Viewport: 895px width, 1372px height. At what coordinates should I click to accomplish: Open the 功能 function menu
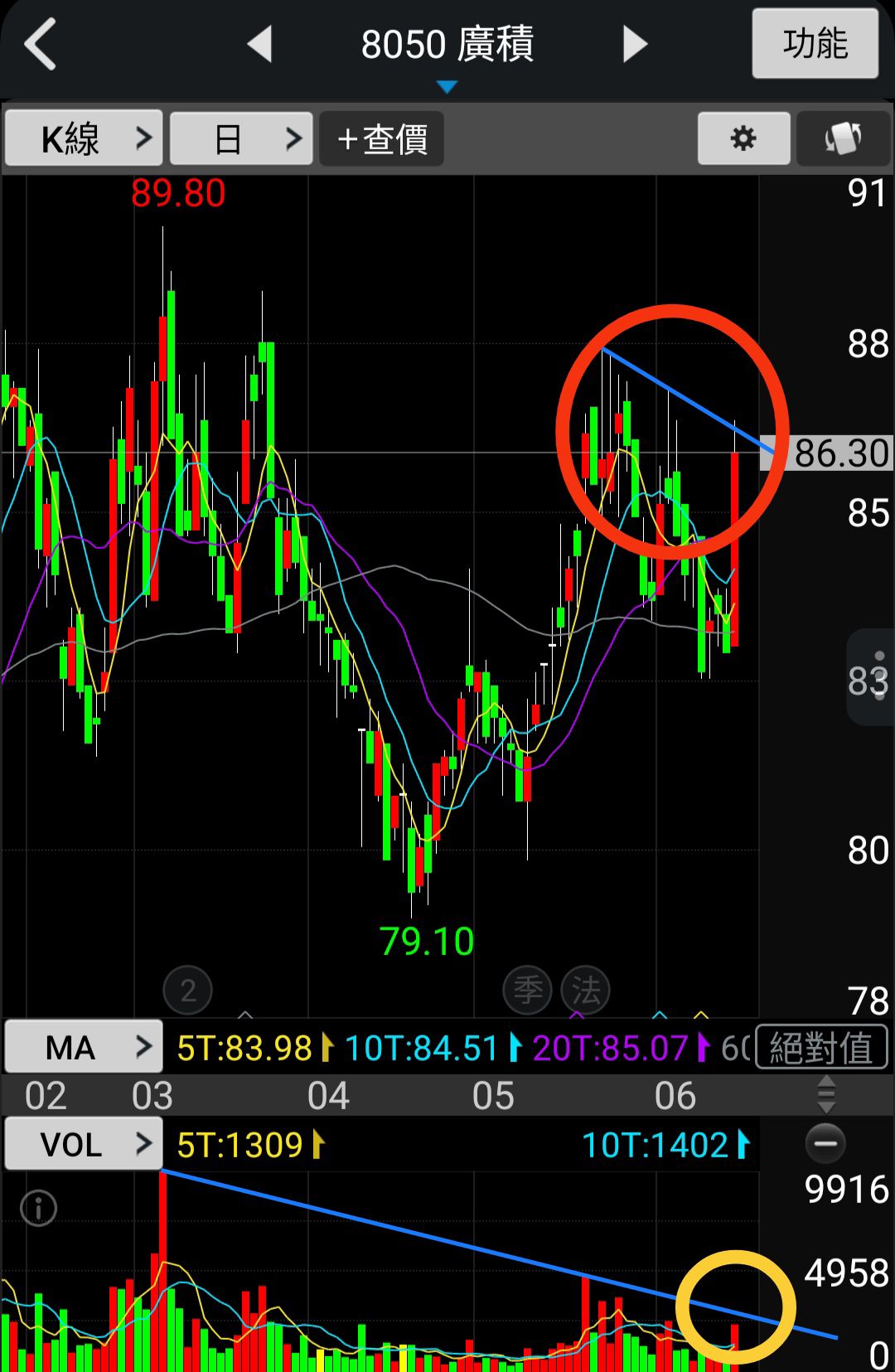815,43
